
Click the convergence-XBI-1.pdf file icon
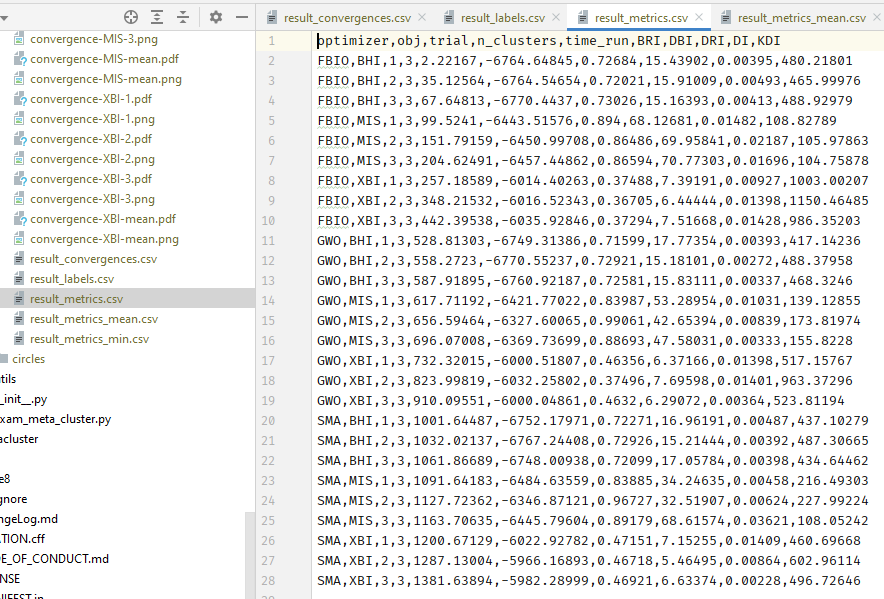pos(19,99)
